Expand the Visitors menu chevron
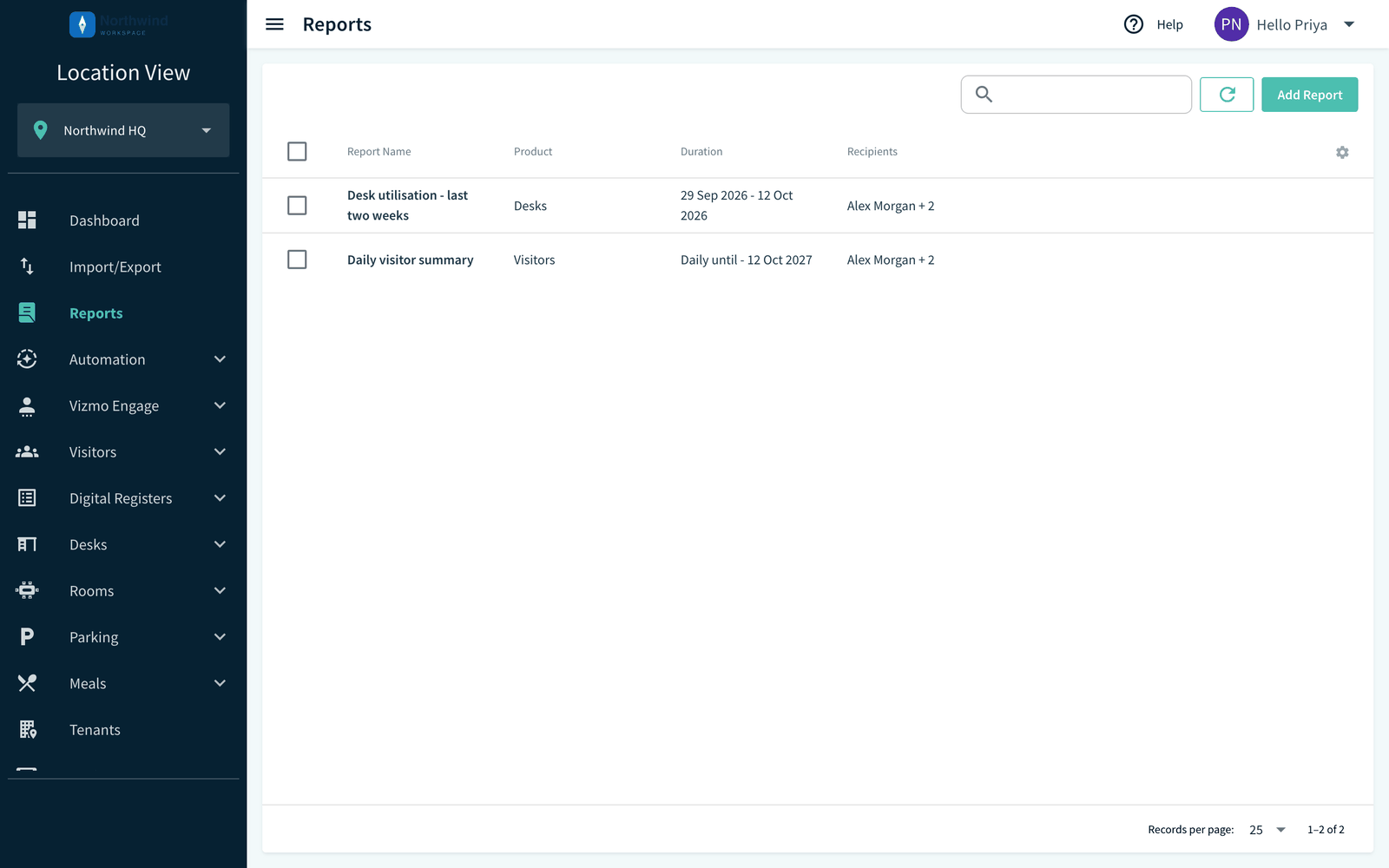 click(x=221, y=452)
